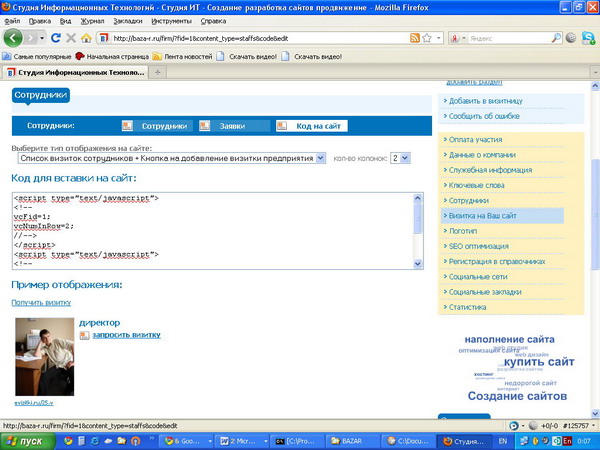Open a new tab with the plus button

[x=158, y=72]
